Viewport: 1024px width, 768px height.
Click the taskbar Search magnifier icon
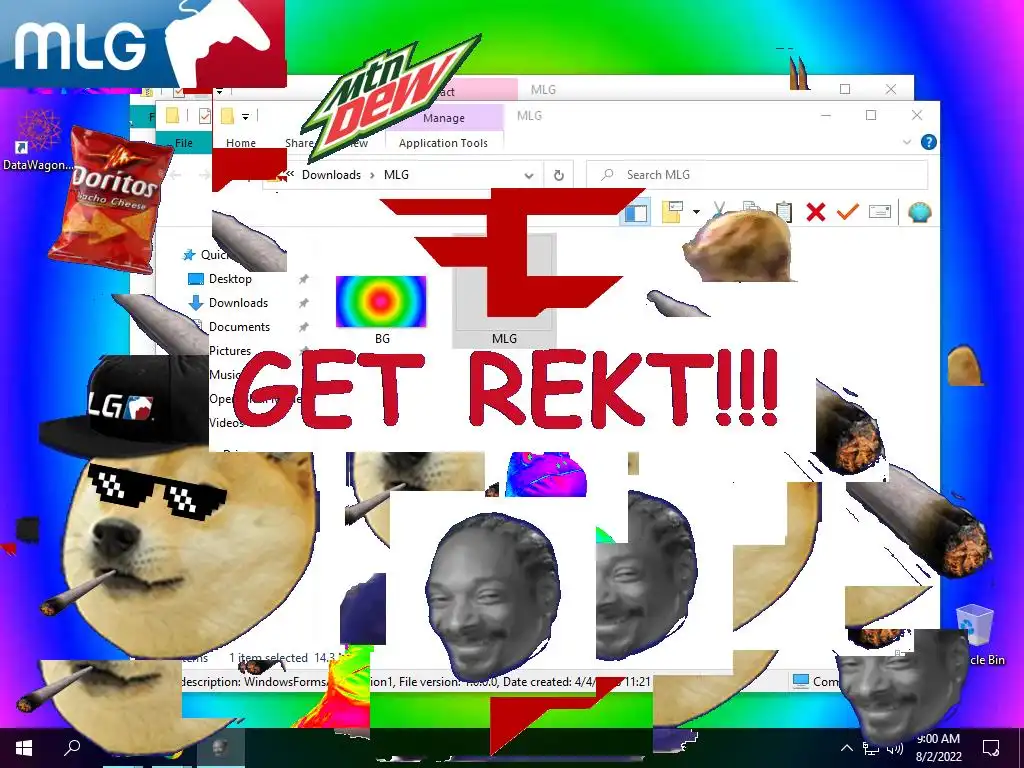(72, 747)
